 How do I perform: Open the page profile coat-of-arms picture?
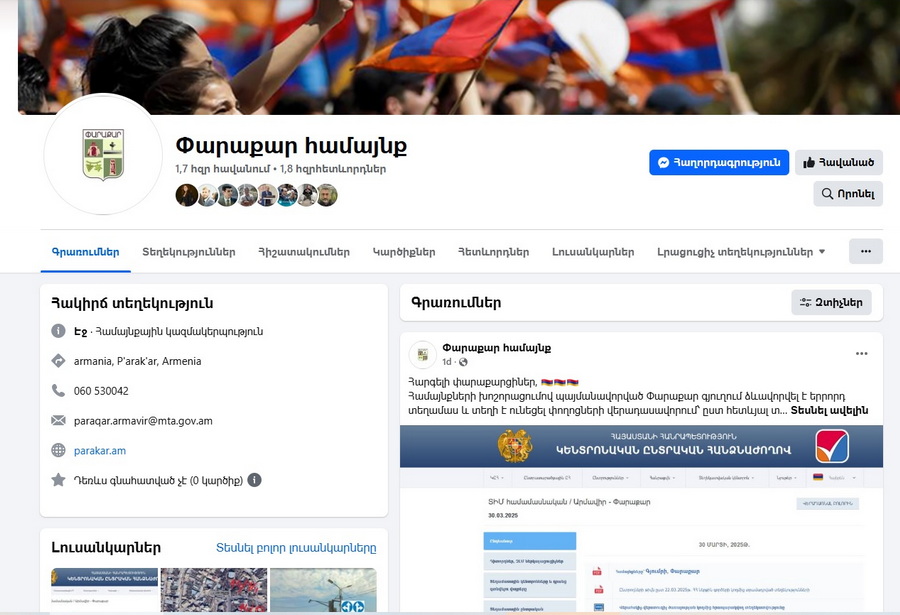tap(103, 154)
